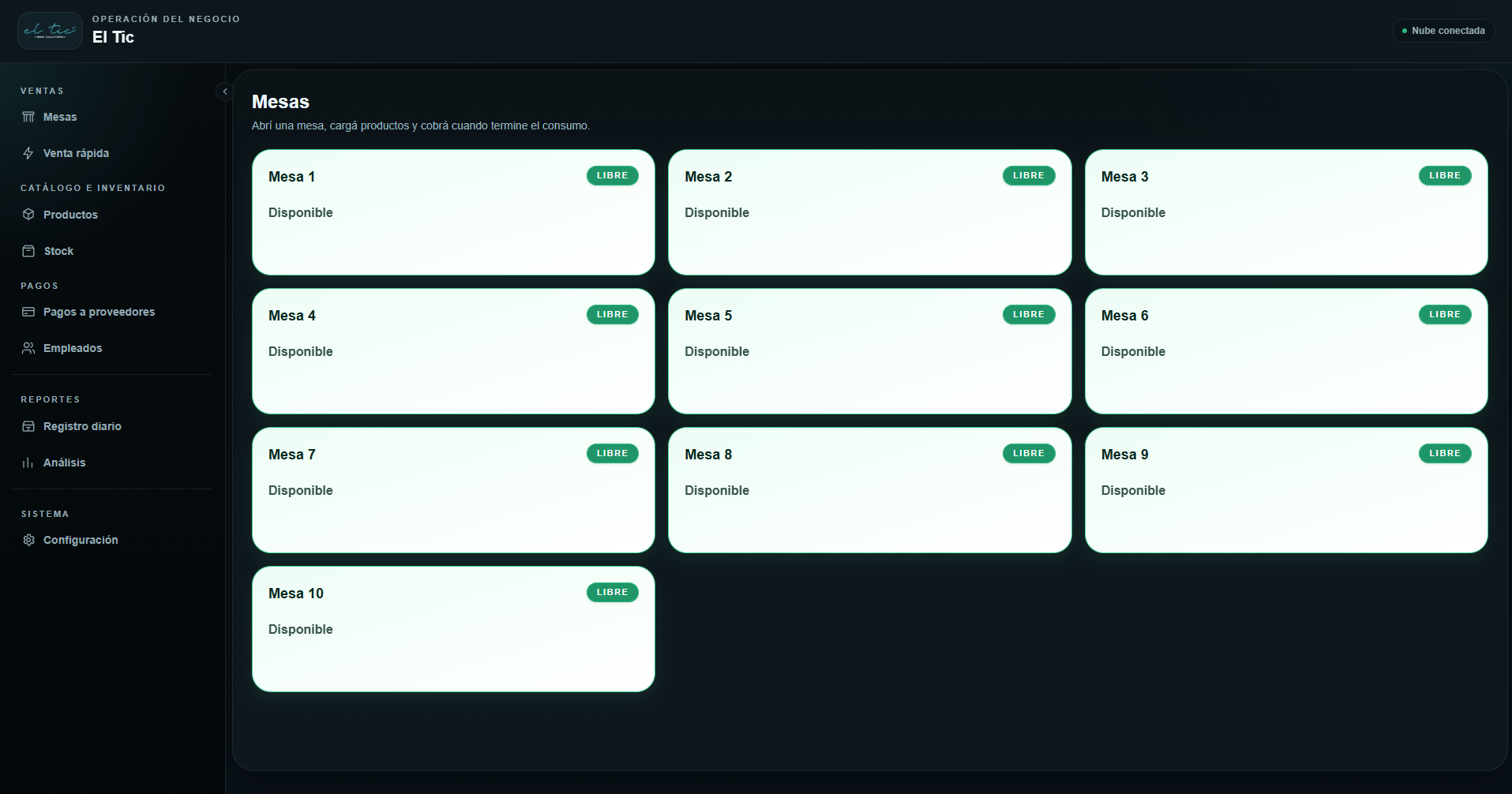Image resolution: width=1512 pixels, height=794 pixels.
Task: Click the PAGOS section label
Action: [x=39, y=286]
